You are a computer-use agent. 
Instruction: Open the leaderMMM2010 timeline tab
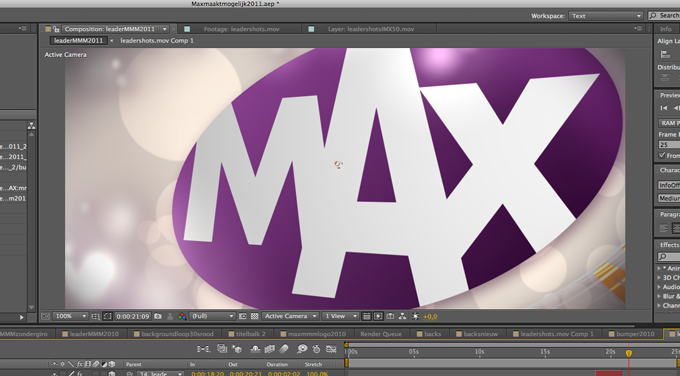(94, 334)
